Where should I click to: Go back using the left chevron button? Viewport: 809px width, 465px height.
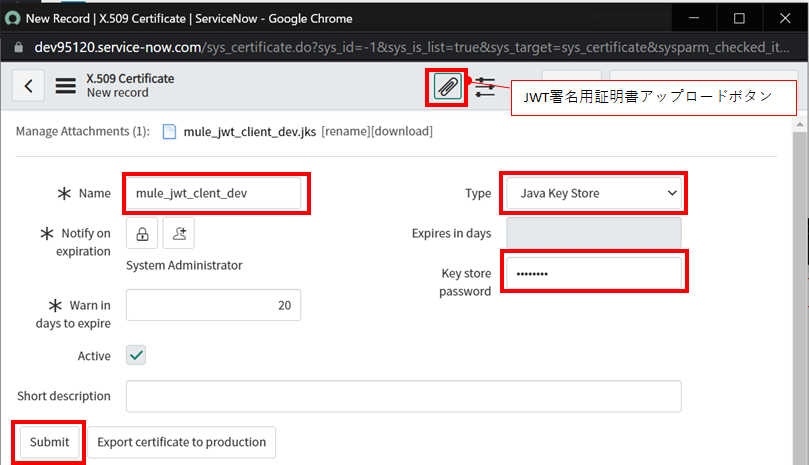pyautogui.click(x=28, y=86)
